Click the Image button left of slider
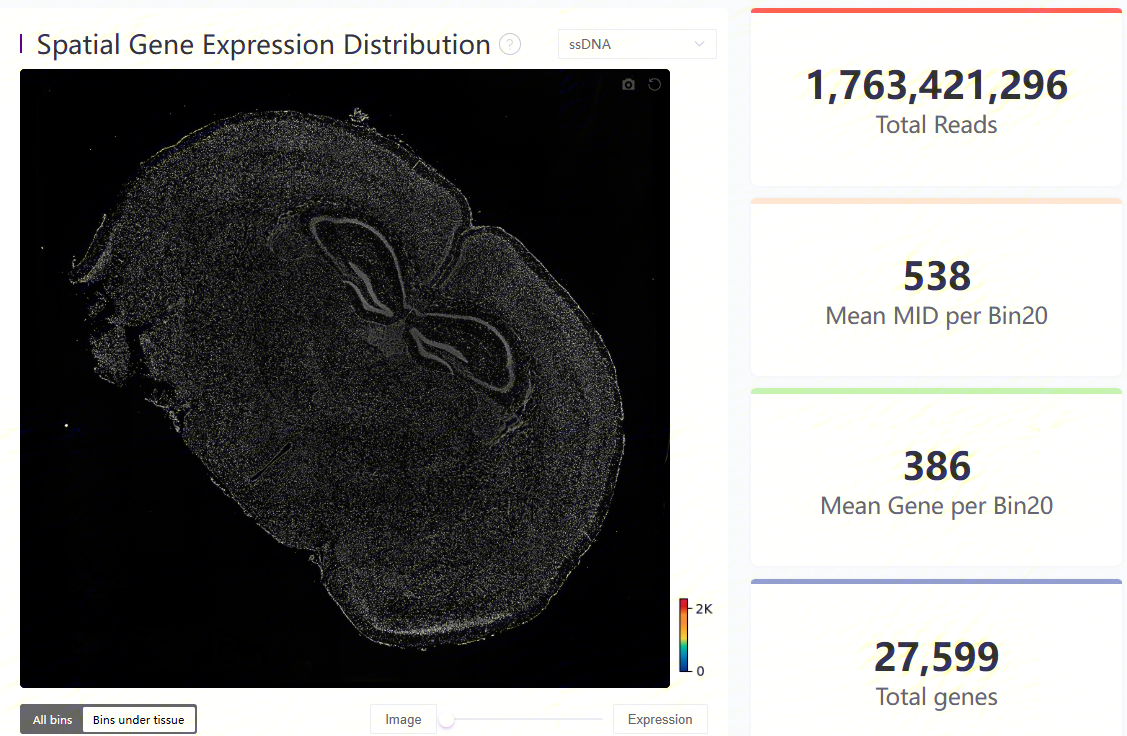The width and height of the screenshot is (1127, 736). [x=403, y=719]
